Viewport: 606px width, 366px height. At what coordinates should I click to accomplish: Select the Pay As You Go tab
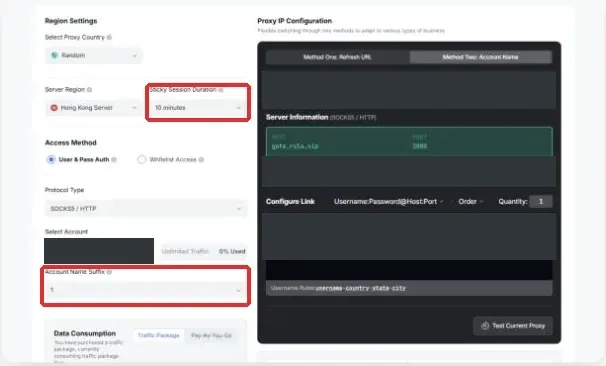(x=211, y=335)
